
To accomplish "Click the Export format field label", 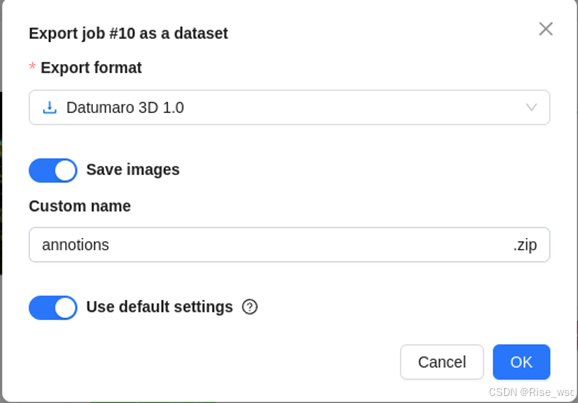I will 91,67.
